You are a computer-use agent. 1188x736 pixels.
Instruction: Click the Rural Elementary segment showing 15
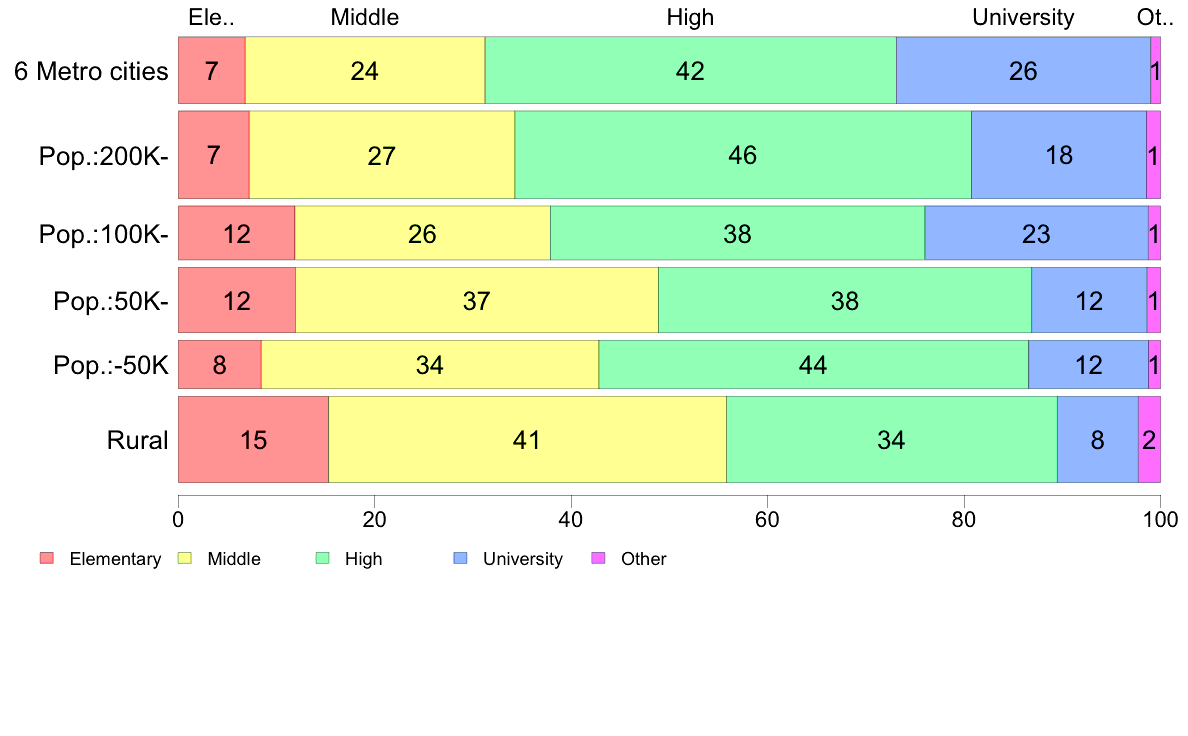pos(254,440)
